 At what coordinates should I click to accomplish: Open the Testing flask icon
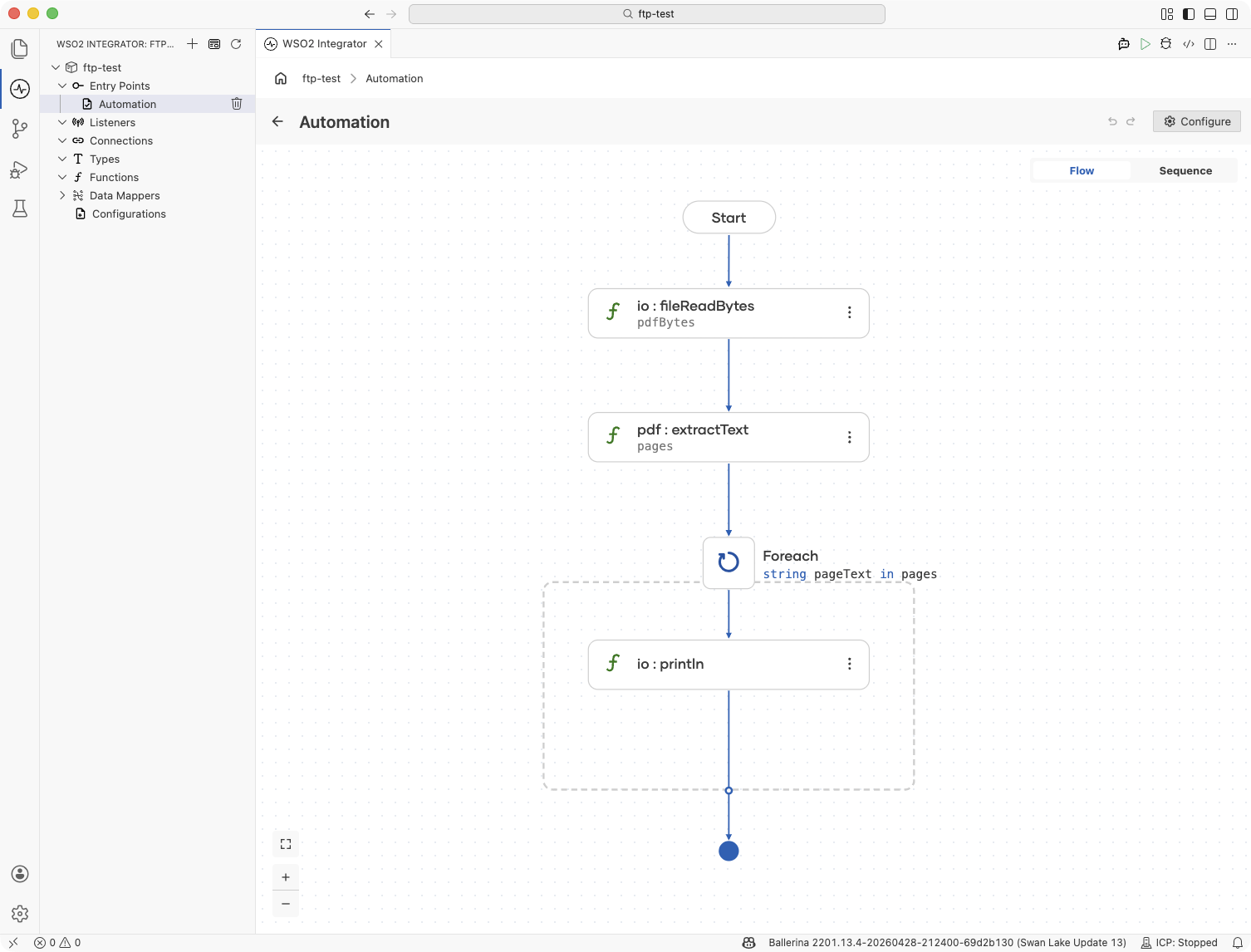click(20, 209)
